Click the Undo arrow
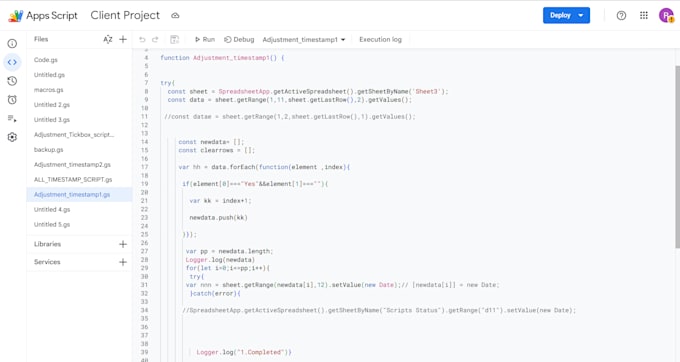Screen dimensions: 680x362 (x=142, y=39)
